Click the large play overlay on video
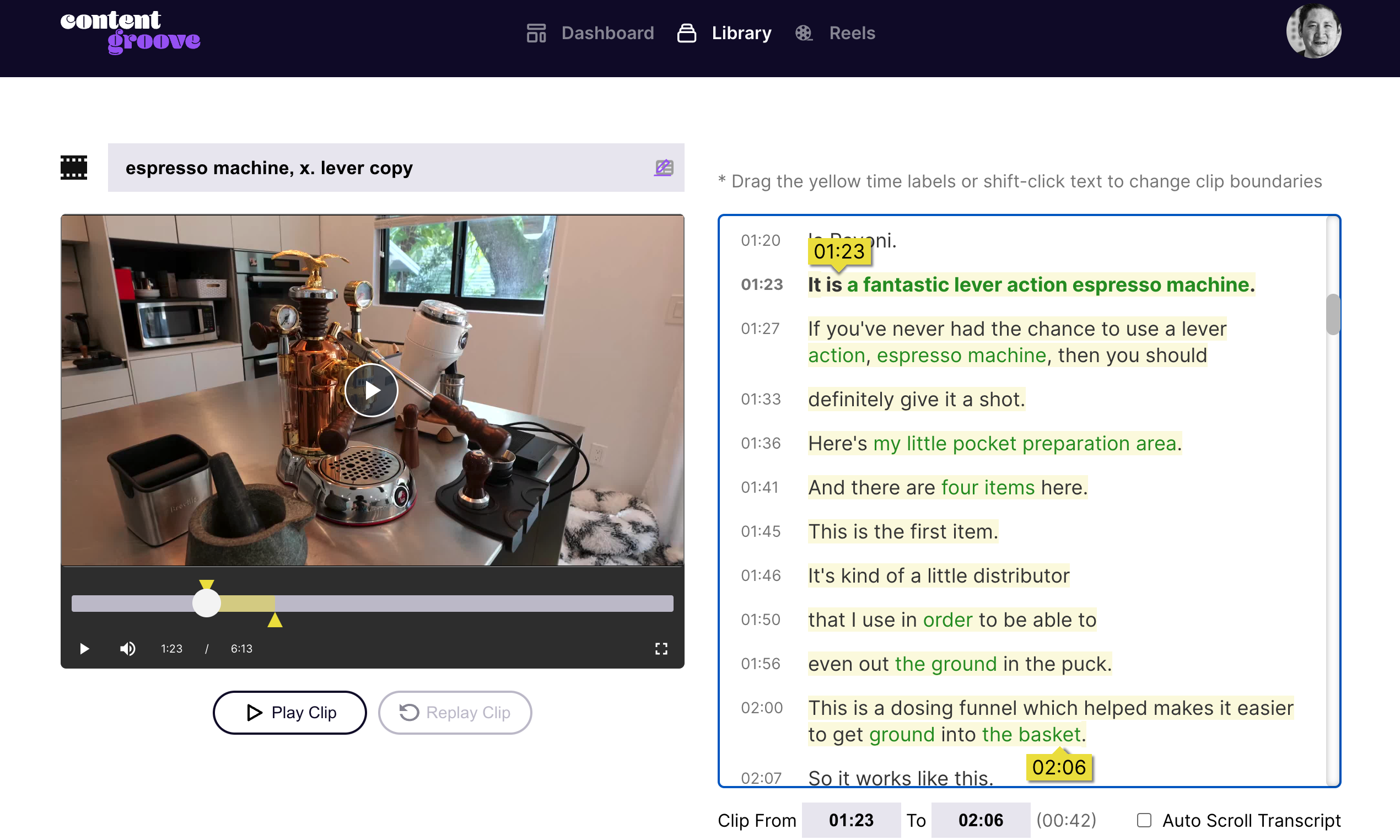 click(x=371, y=390)
